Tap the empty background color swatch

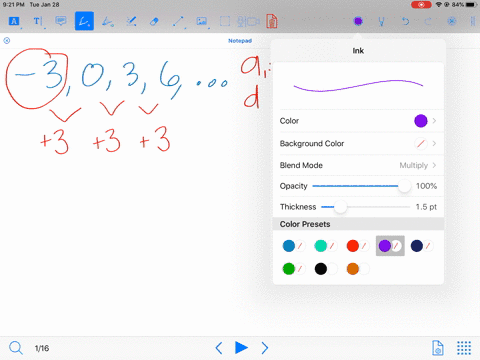421,144
